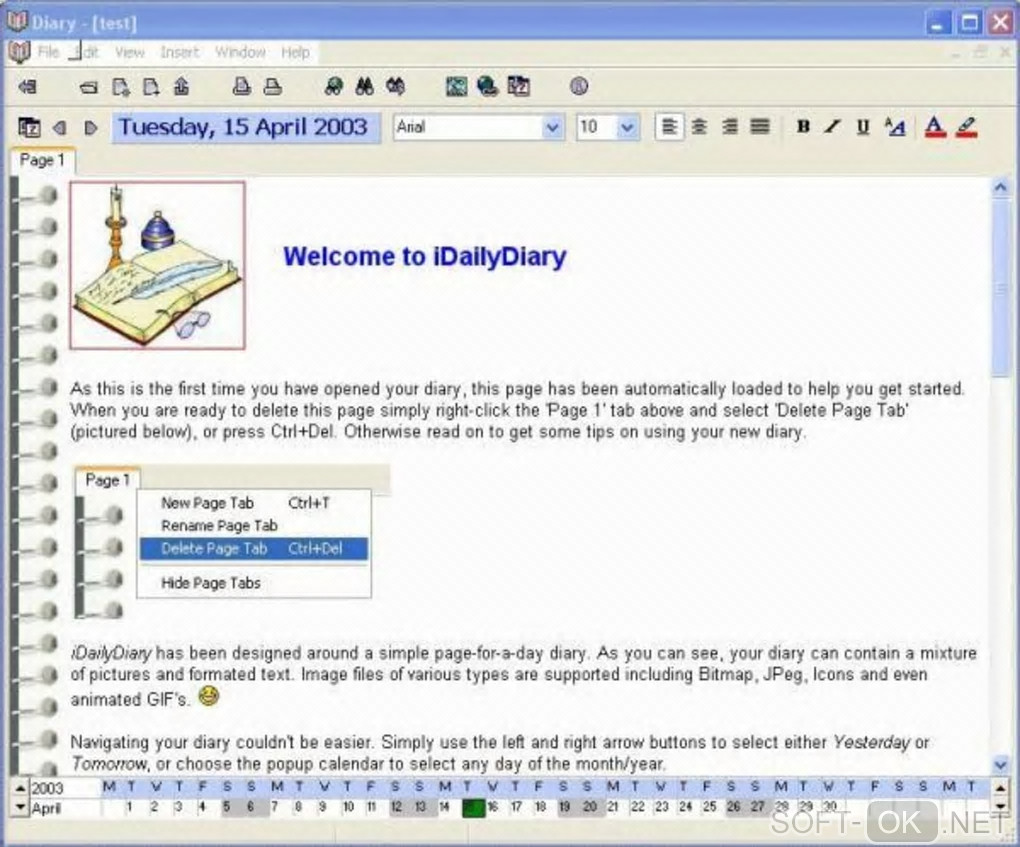Select day 25 in the April strip
Image resolution: width=1020 pixels, height=847 pixels.
tap(708, 807)
